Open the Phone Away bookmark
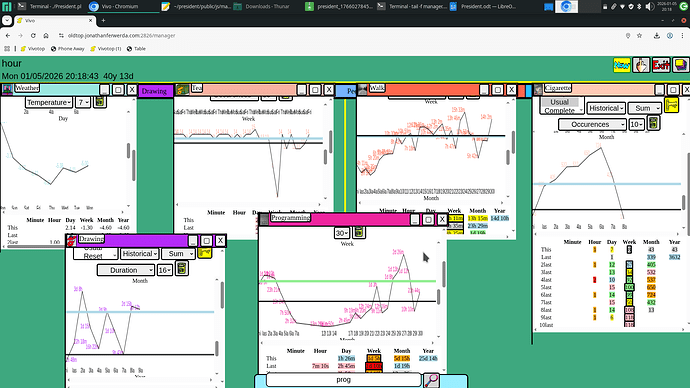Screen dimensions: 690x388 point(67,49)
